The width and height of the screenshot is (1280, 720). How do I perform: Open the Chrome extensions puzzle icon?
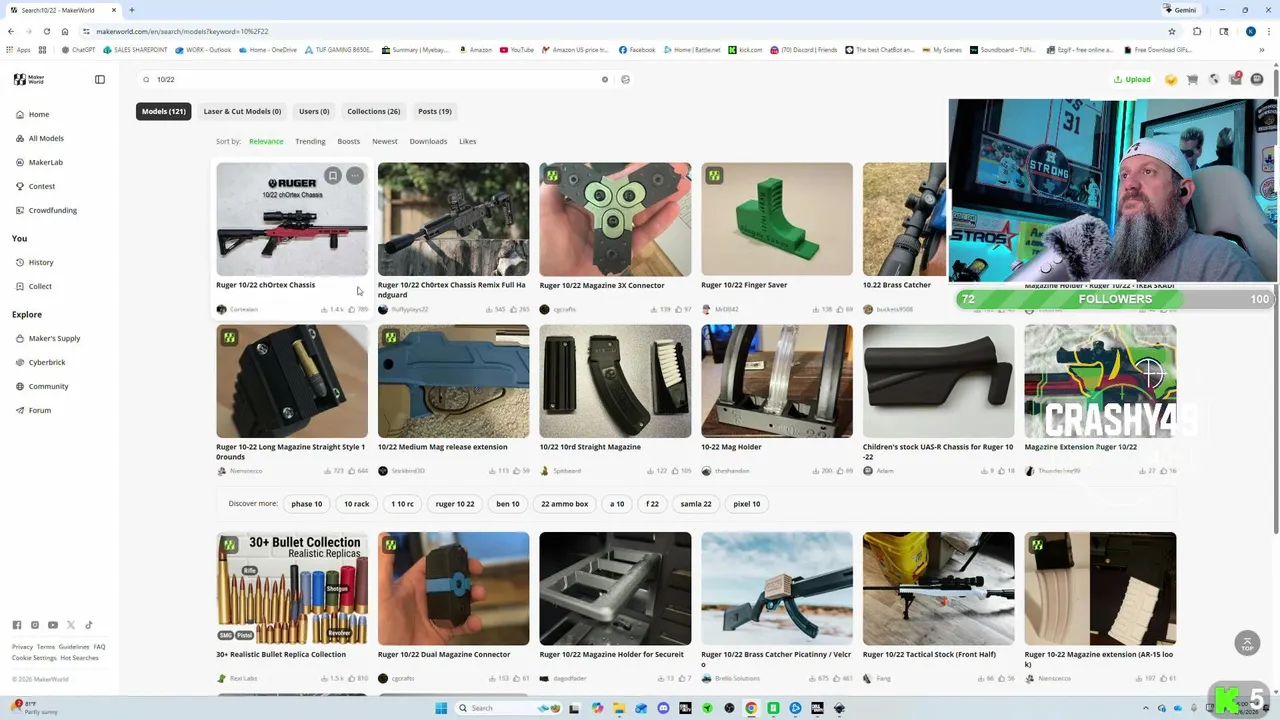[x=1197, y=31]
